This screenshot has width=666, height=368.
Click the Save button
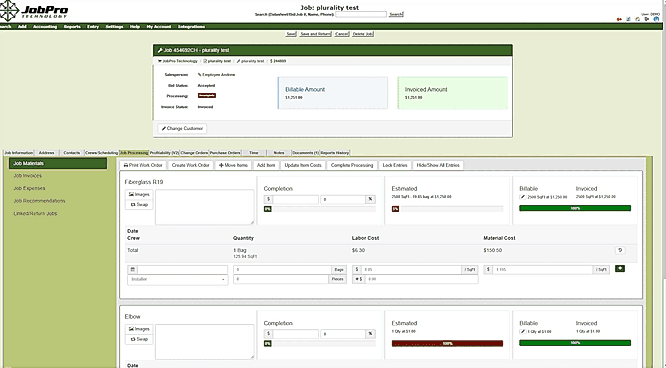[291, 34]
